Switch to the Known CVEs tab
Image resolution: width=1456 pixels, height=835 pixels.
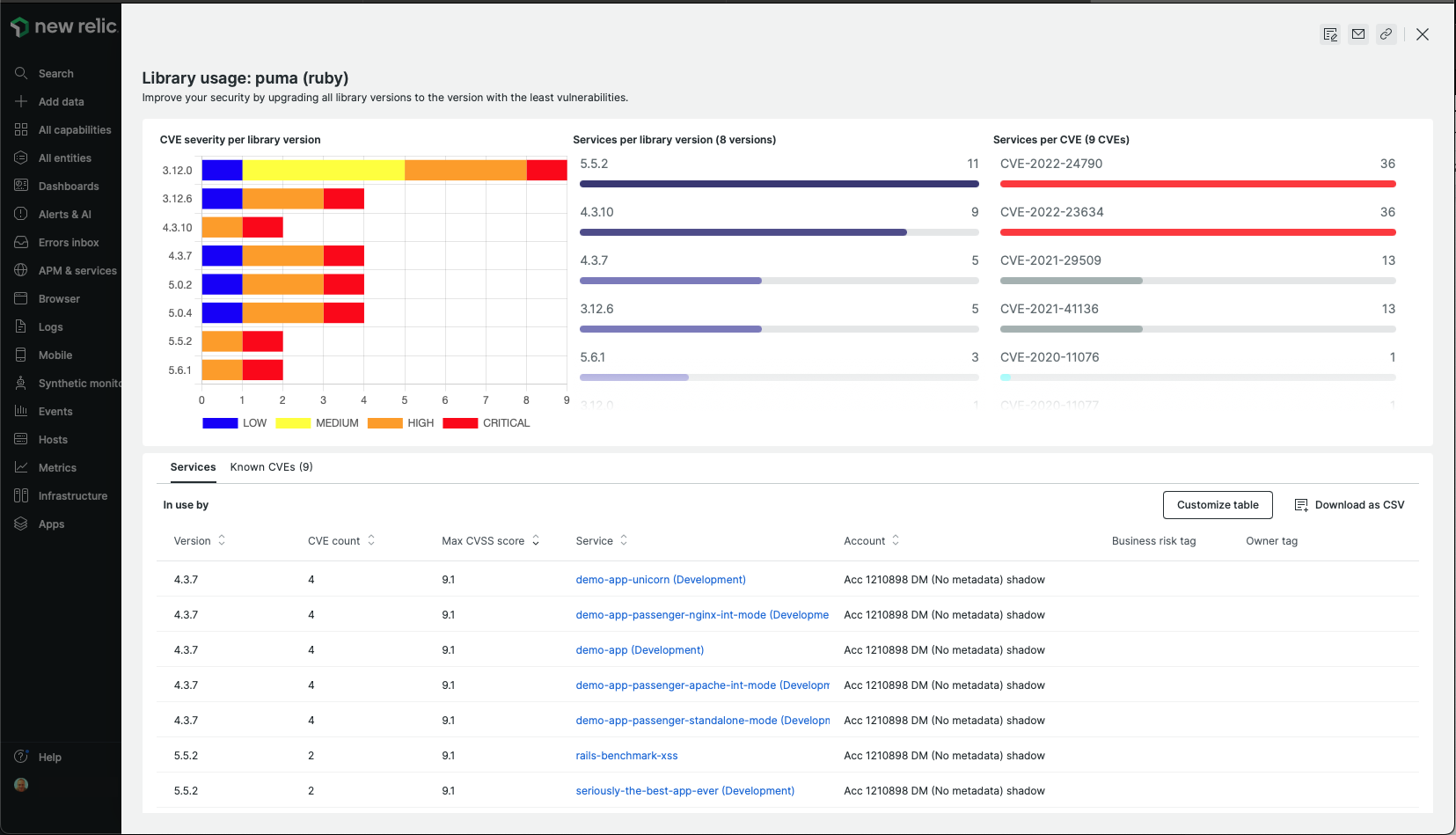[271, 466]
